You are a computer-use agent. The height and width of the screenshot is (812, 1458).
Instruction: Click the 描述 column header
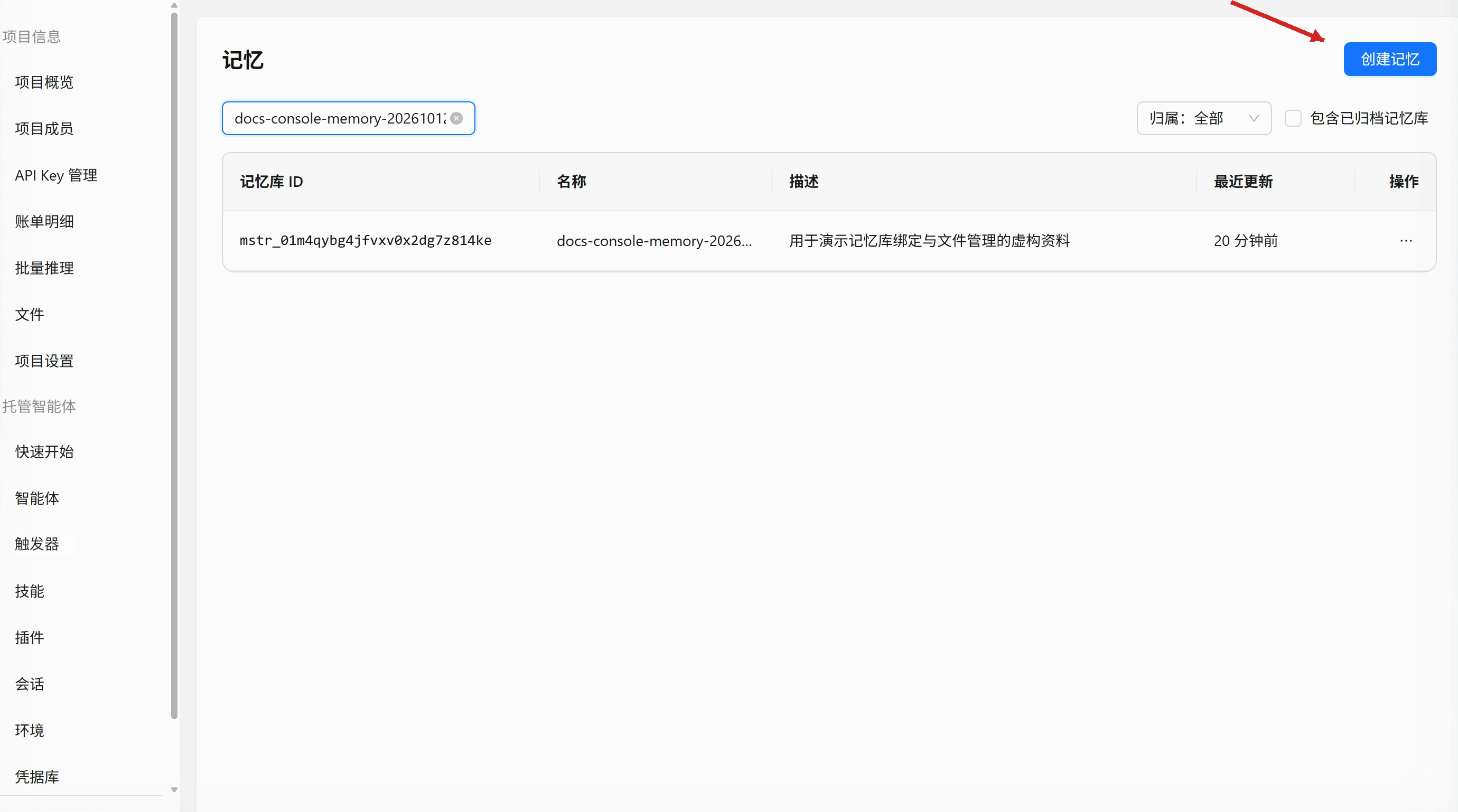pos(803,182)
